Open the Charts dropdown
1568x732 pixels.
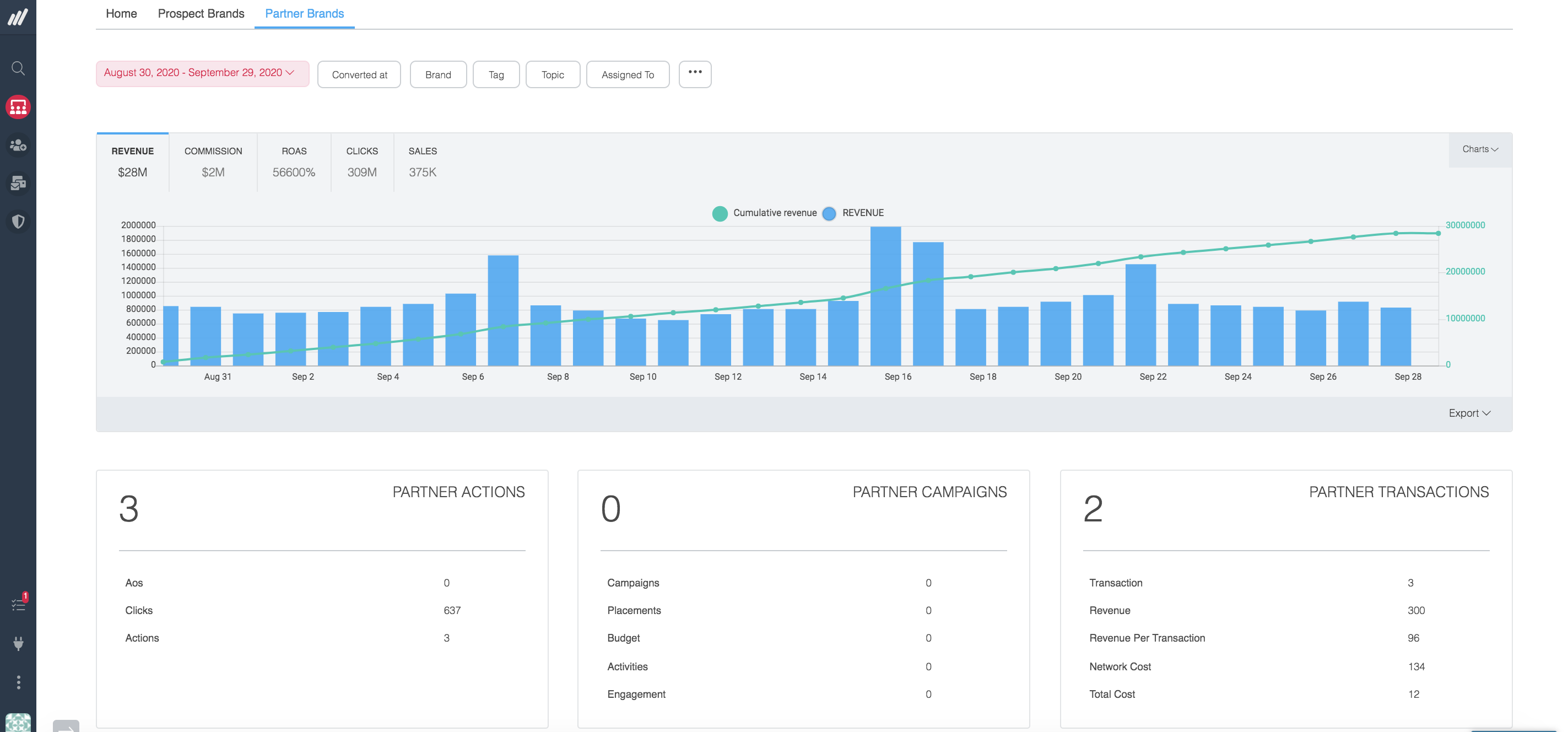tap(1480, 149)
